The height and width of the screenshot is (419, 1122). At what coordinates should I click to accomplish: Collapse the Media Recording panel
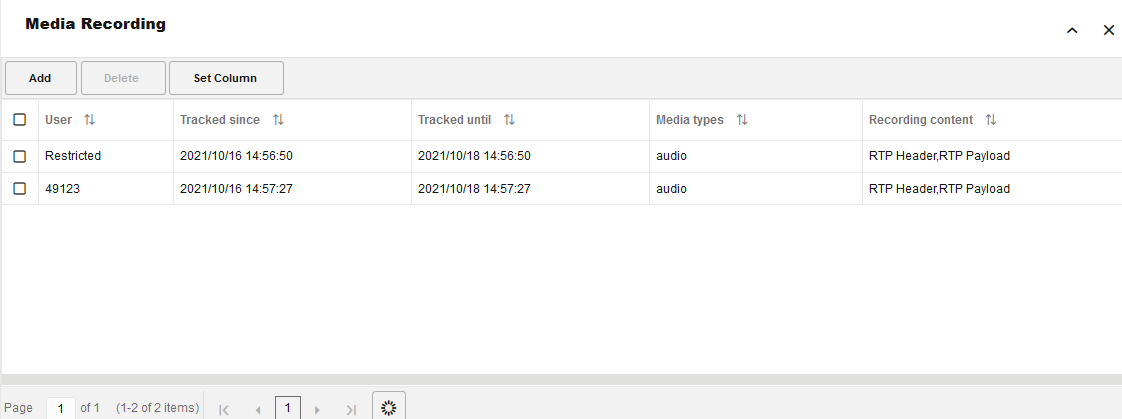pos(1072,30)
